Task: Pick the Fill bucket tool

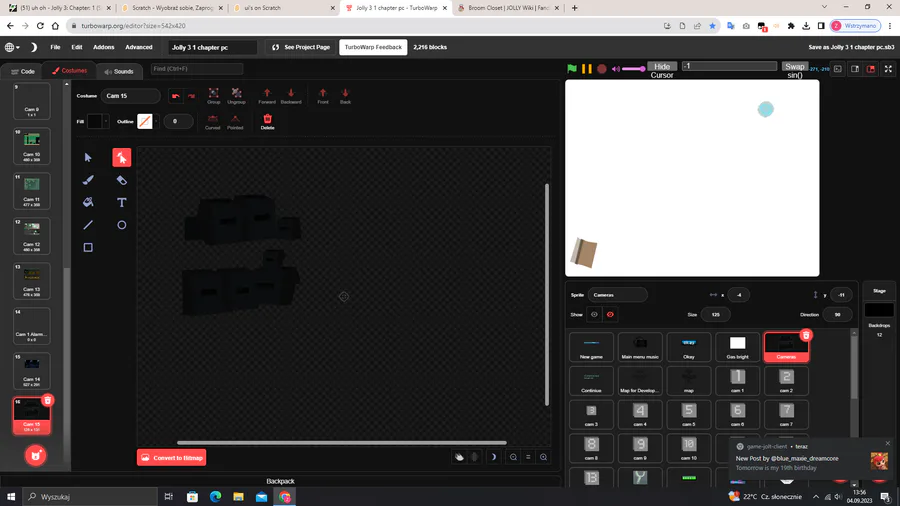Action: click(x=88, y=203)
